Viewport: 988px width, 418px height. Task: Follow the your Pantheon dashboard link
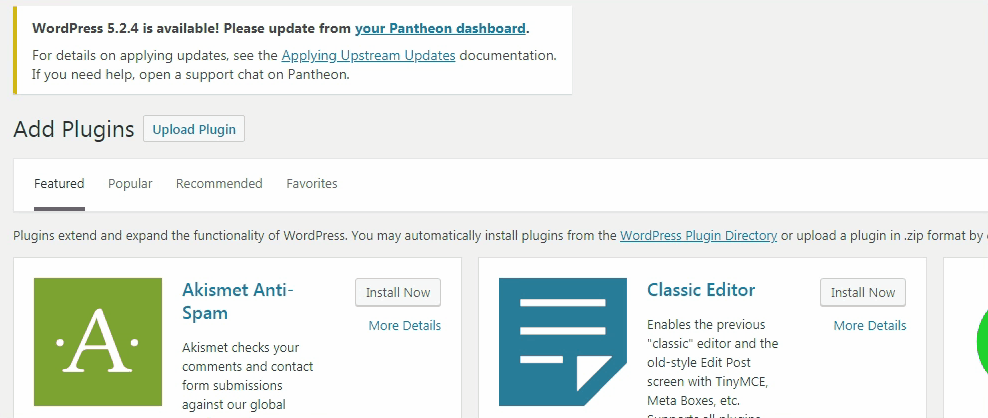pyautogui.click(x=440, y=28)
